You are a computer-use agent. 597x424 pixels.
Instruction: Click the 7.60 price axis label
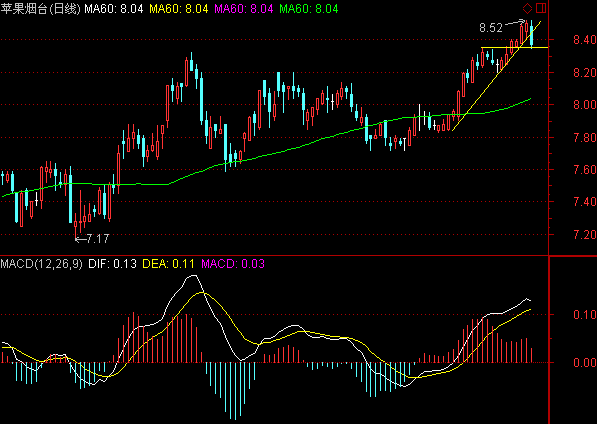point(585,170)
